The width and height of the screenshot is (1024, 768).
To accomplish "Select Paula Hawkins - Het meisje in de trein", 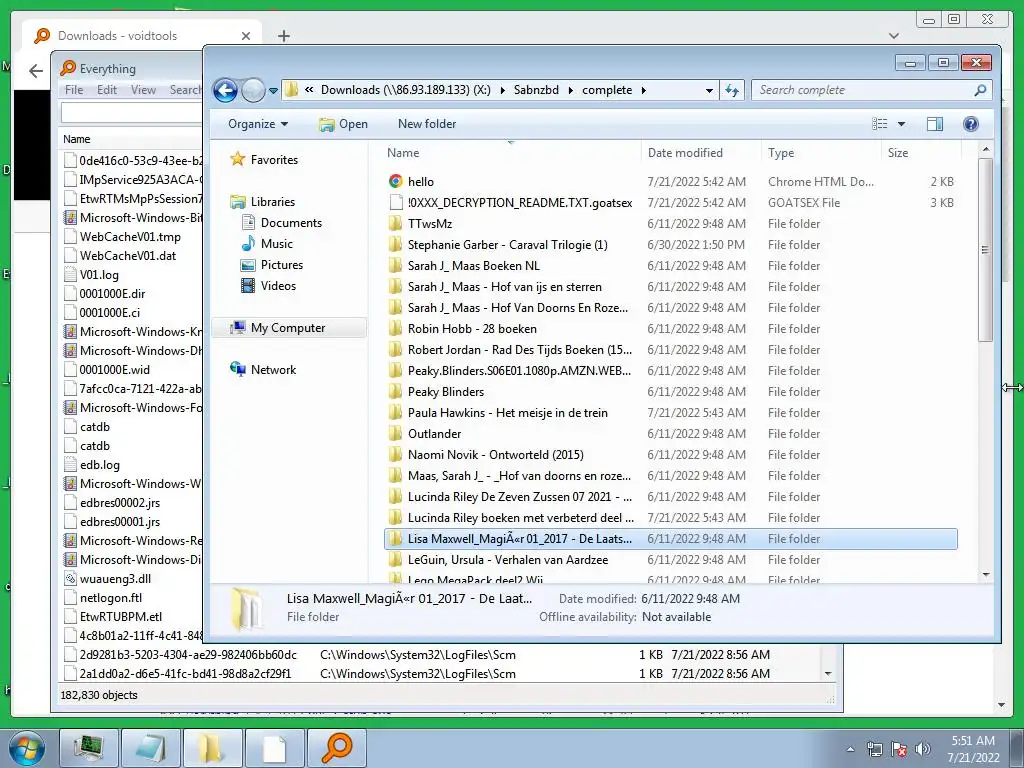I will point(507,413).
